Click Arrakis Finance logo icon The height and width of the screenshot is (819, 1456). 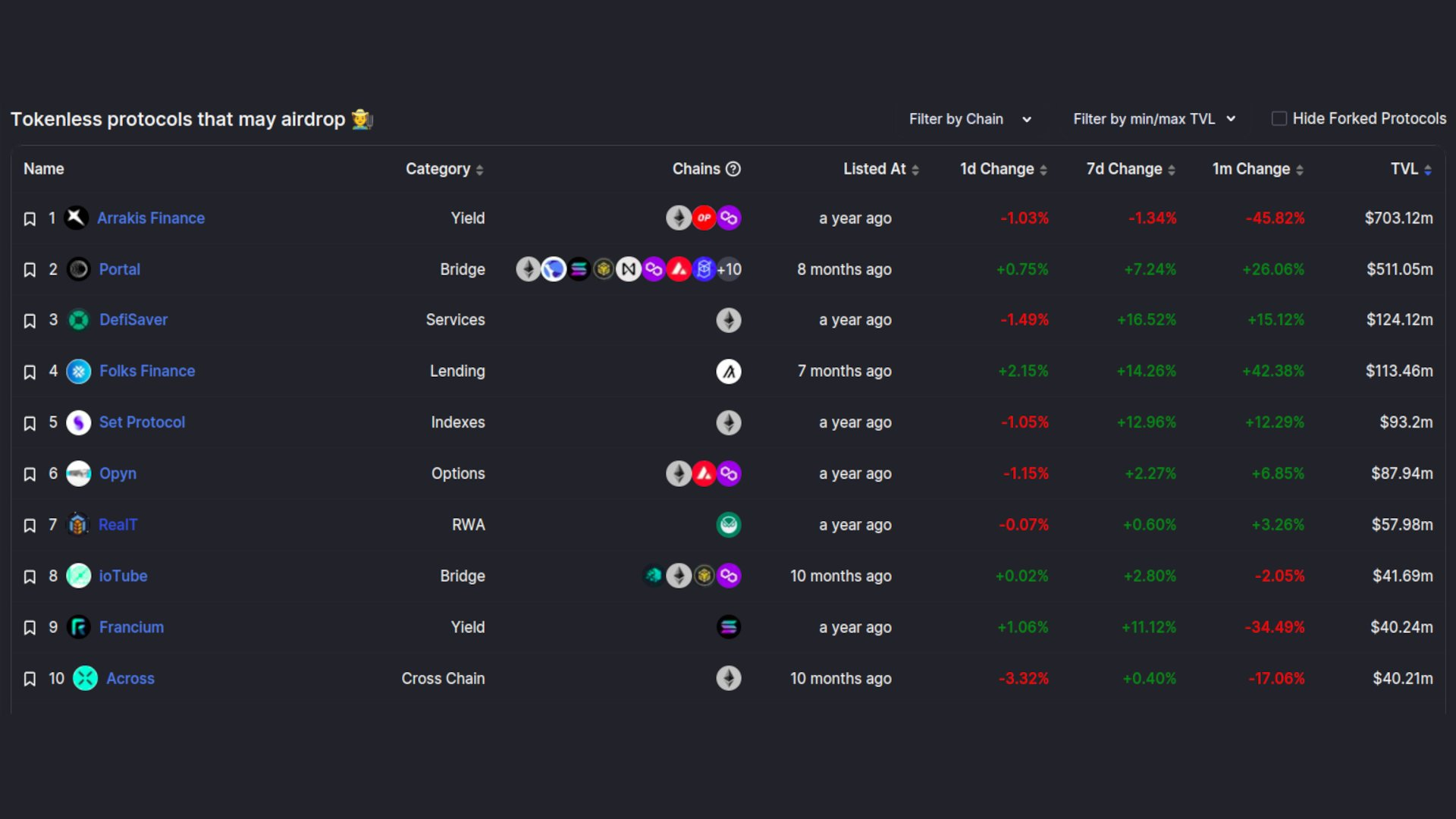tap(77, 218)
